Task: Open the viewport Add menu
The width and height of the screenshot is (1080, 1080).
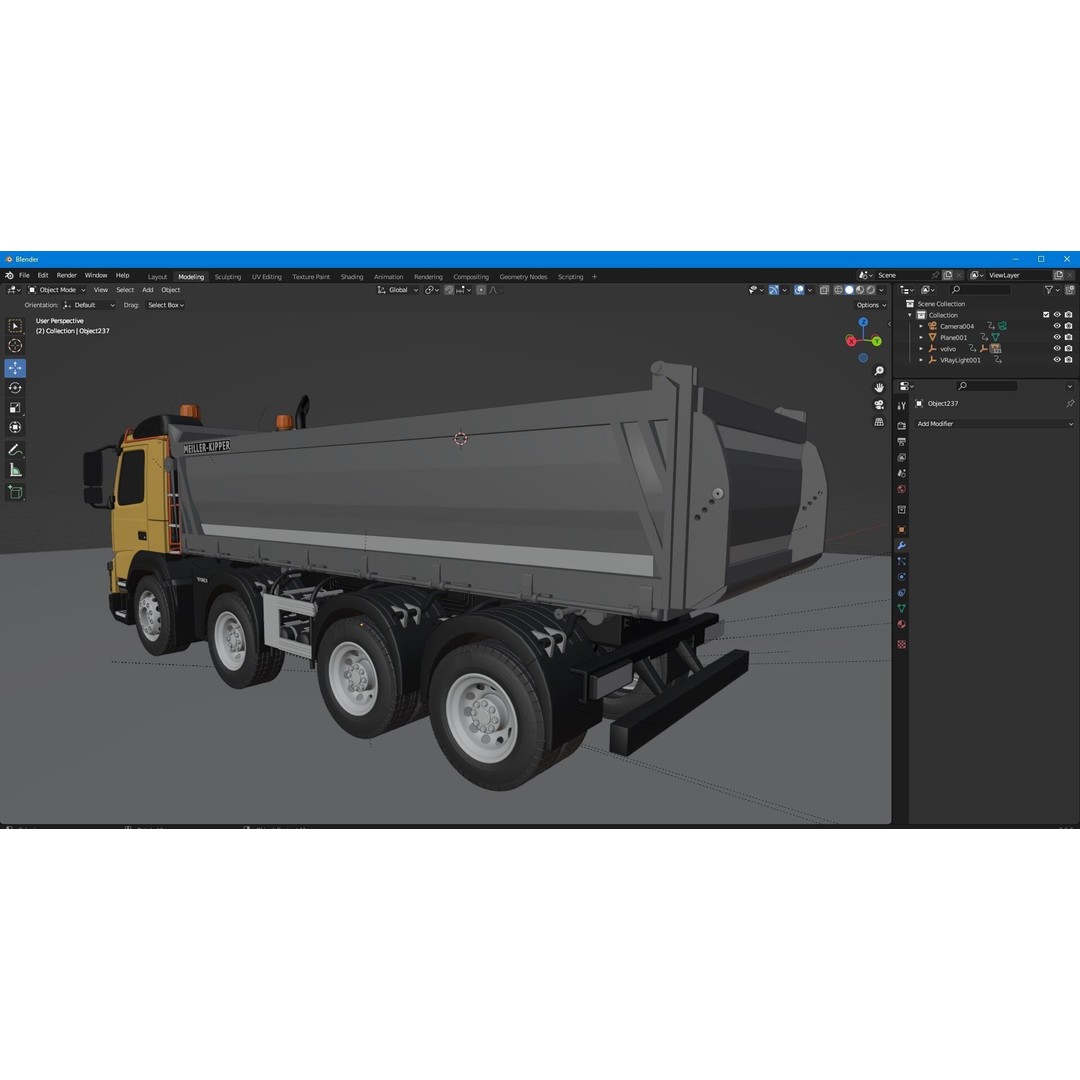Action: [147, 290]
